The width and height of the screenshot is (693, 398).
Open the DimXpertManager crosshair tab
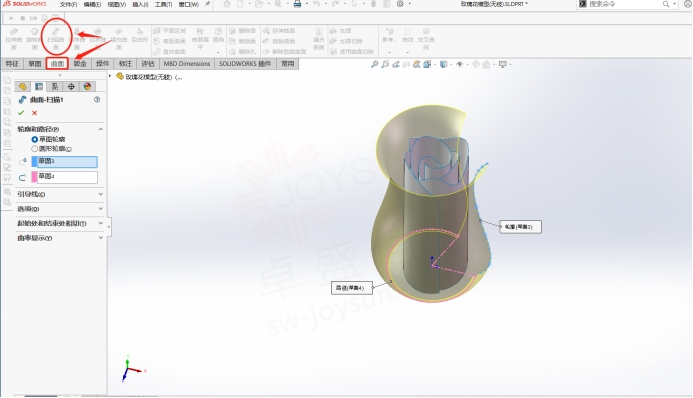71,87
